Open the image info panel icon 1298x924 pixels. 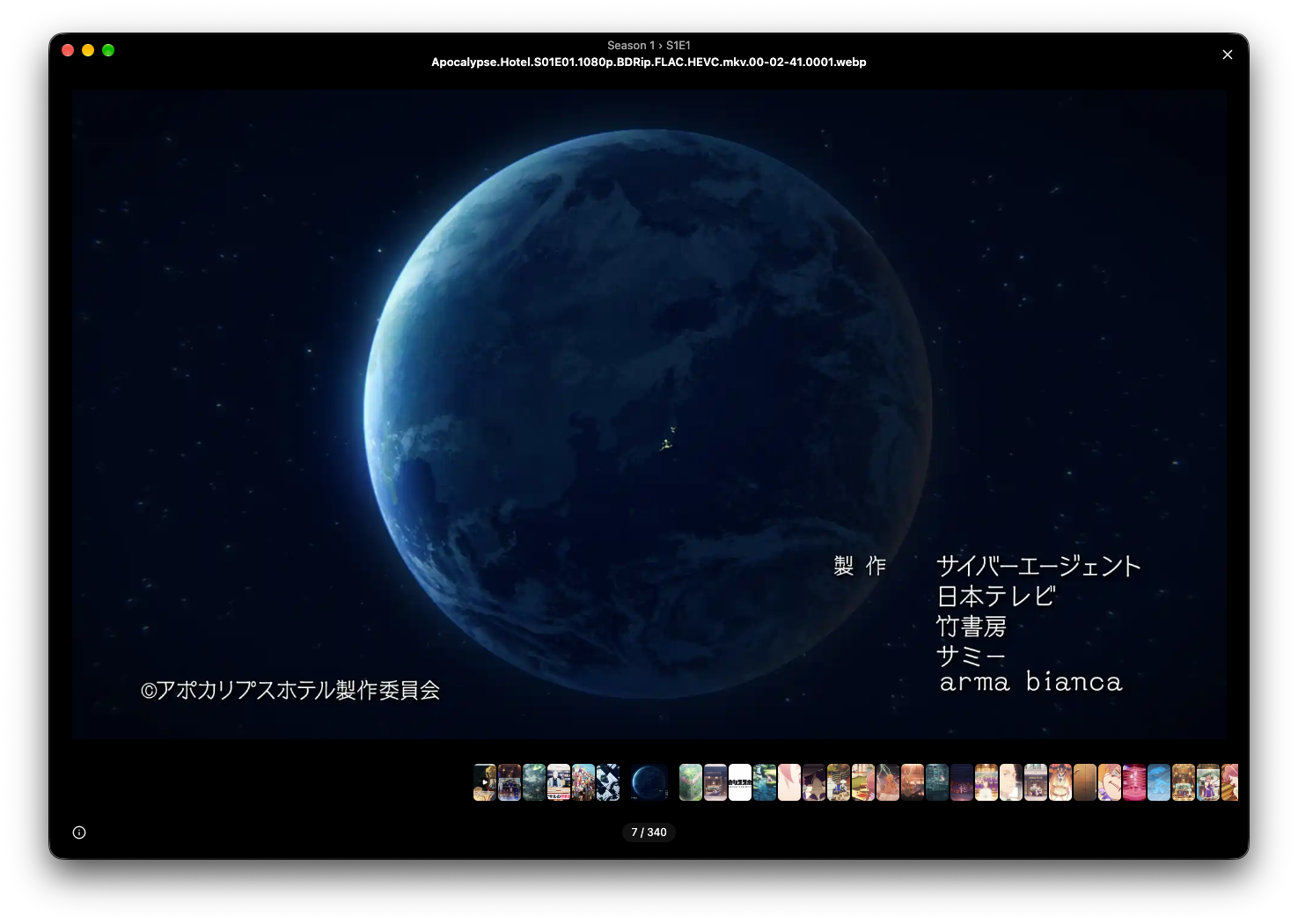coord(79,832)
